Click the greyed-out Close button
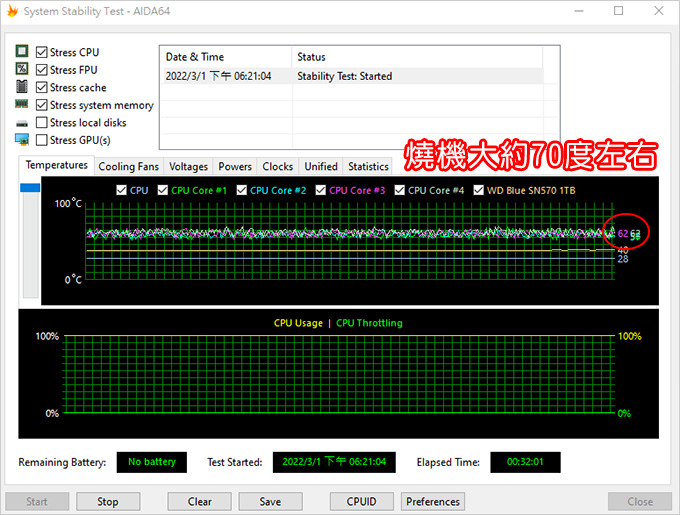 click(640, 502)
